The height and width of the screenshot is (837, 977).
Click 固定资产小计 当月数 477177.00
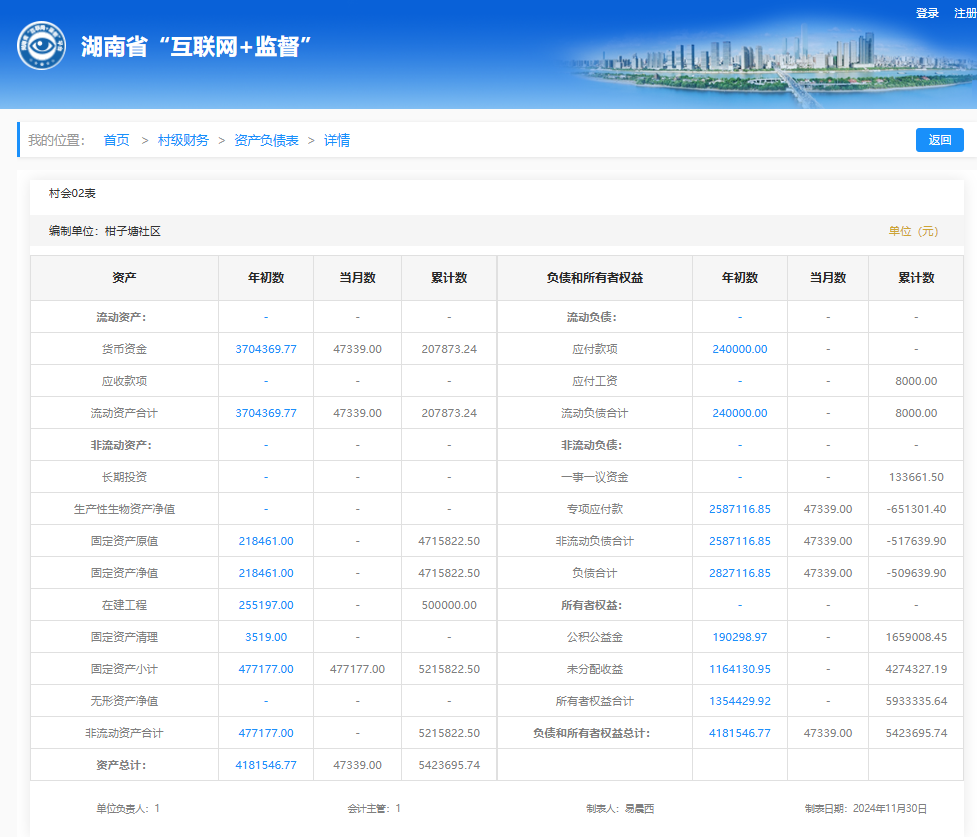357,669
